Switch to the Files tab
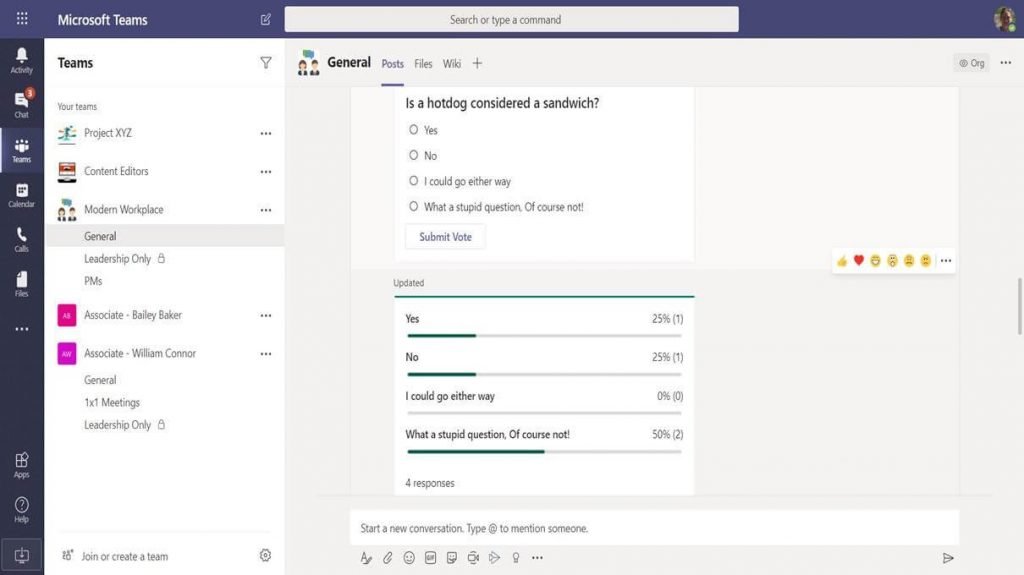Viewport: 1024px width, 575px height. (423, 63)
